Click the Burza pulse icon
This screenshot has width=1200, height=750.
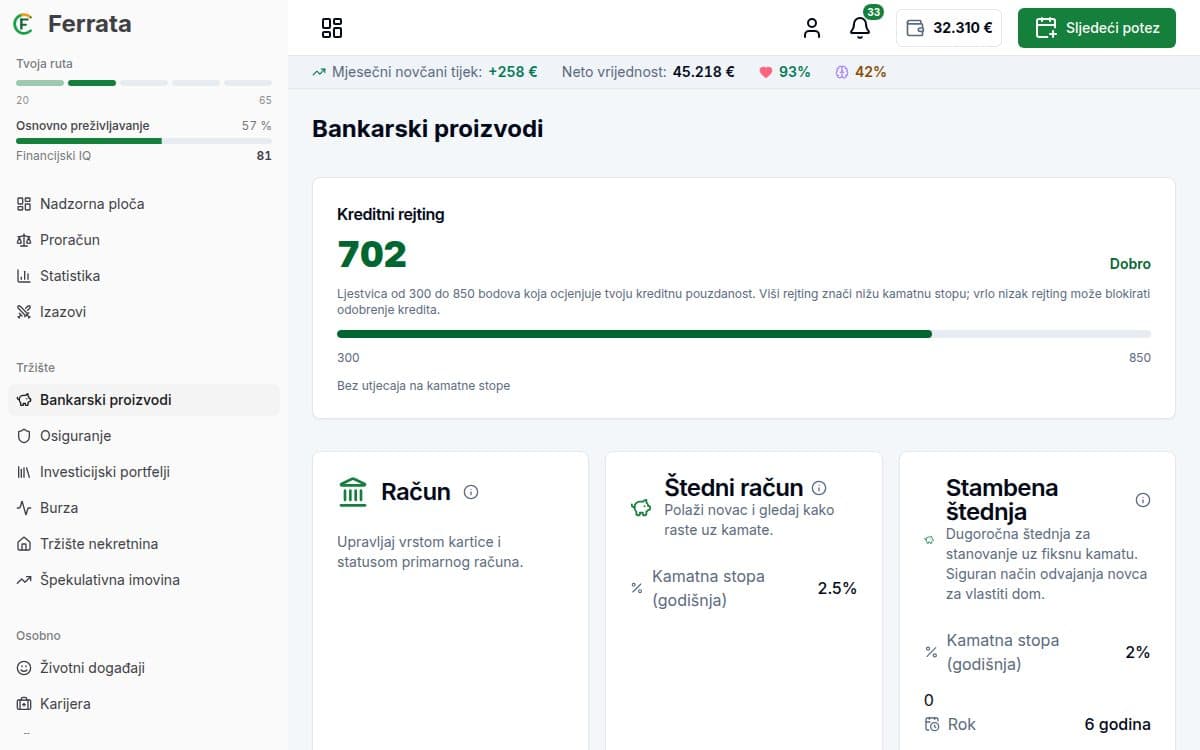point(24,508)
